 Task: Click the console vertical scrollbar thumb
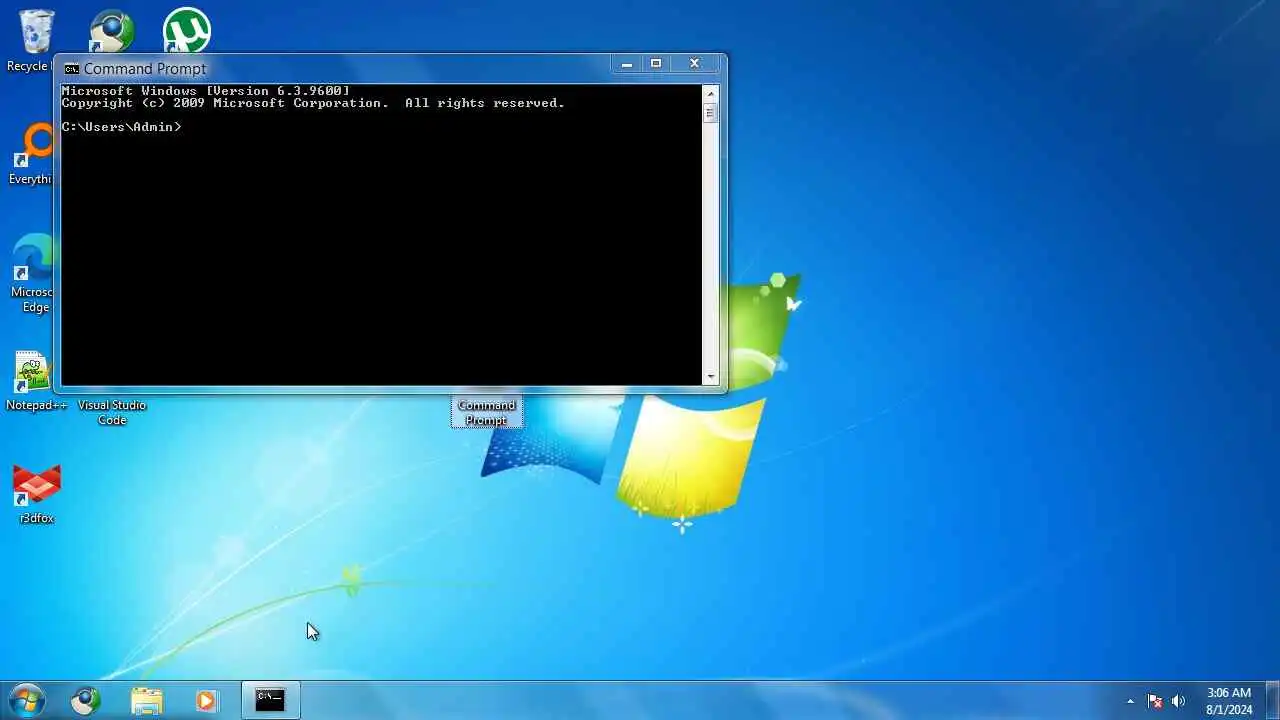[x=711, y=112]
